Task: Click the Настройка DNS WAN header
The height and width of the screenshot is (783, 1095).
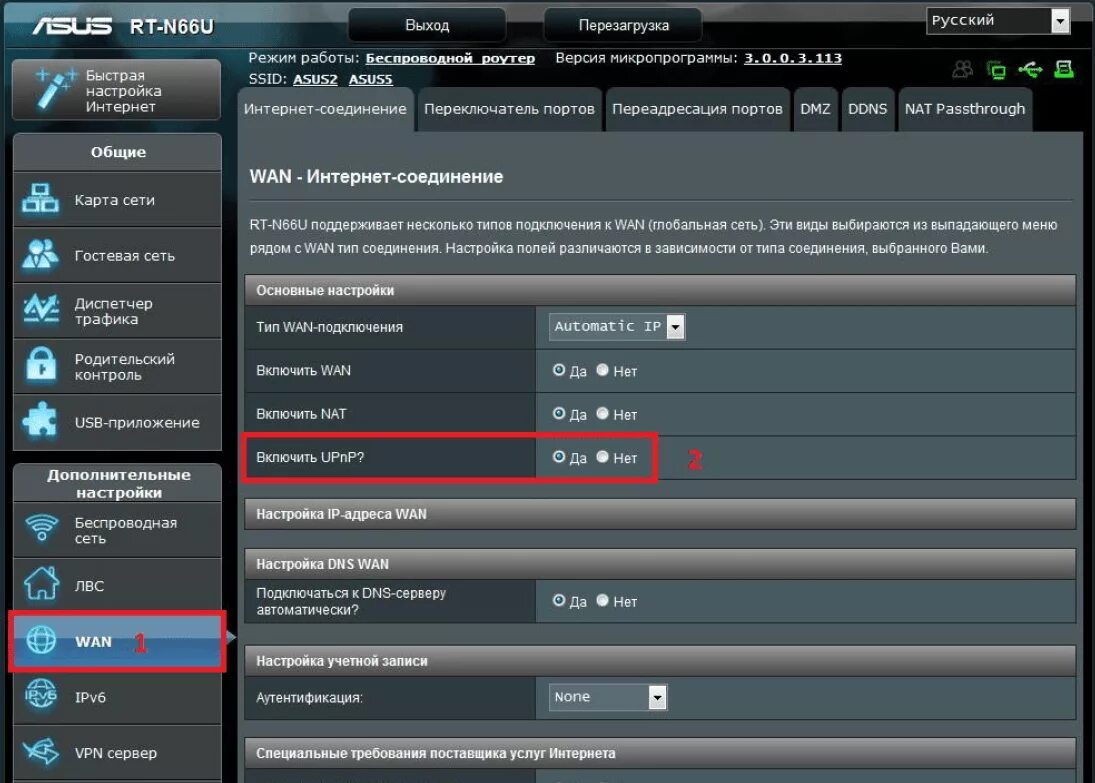Action: 660,564
